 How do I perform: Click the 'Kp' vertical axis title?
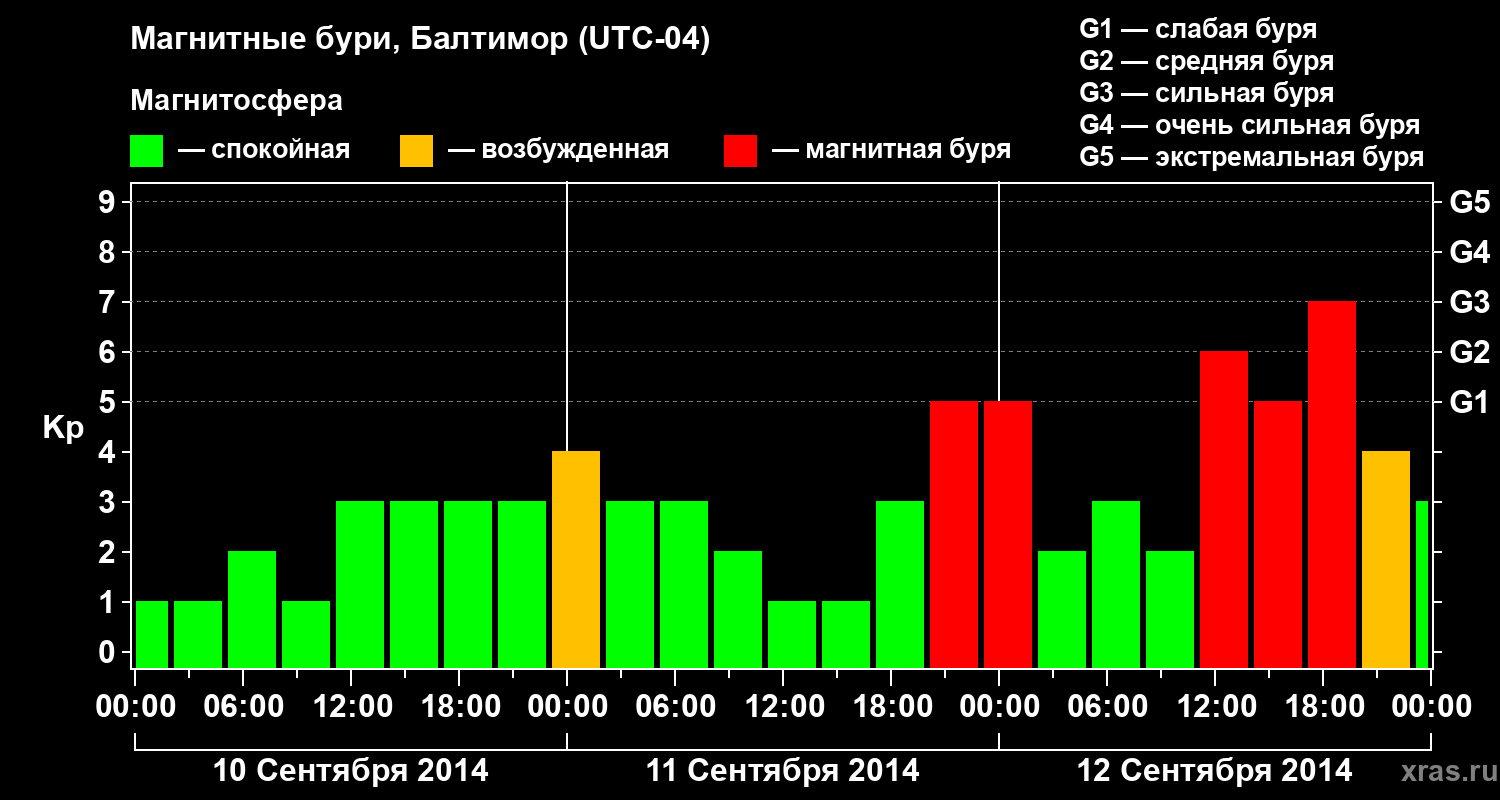pos(63,429)
